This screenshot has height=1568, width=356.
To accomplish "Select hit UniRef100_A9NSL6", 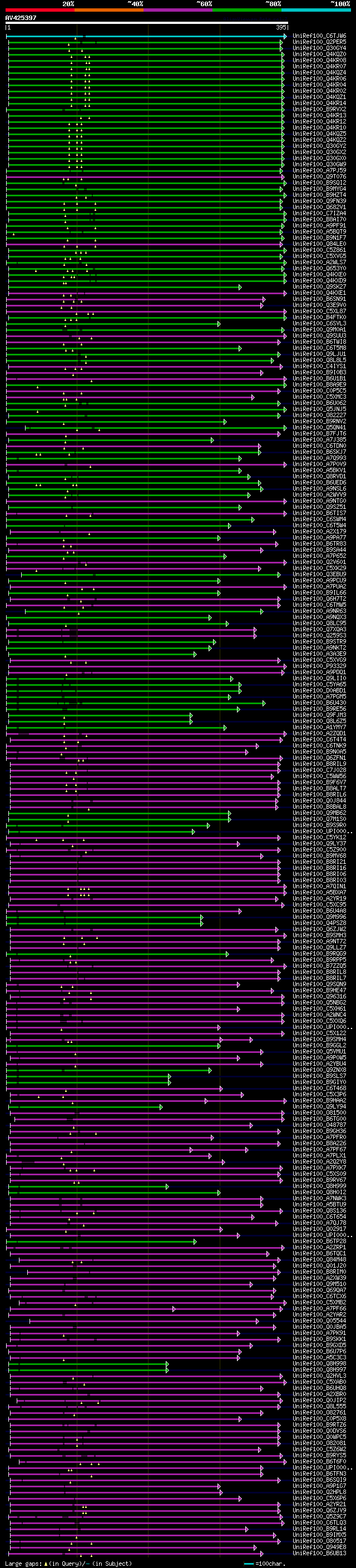I will point(319,489).
